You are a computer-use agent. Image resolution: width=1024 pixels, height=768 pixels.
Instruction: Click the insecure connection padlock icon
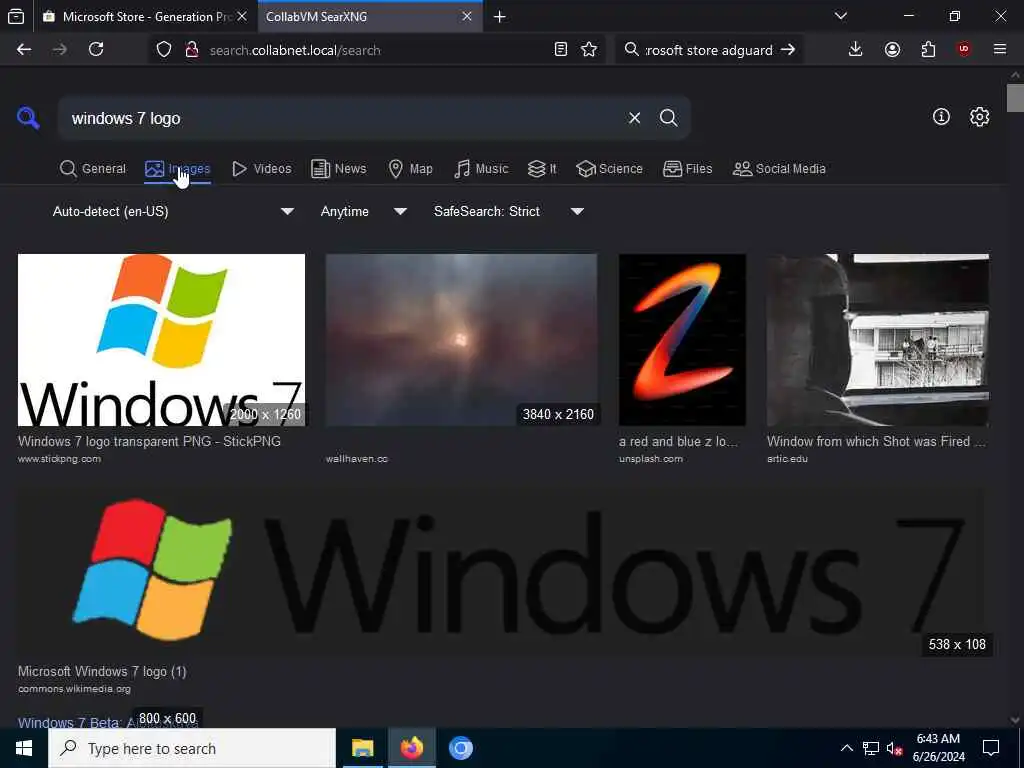tap(192, 50)
